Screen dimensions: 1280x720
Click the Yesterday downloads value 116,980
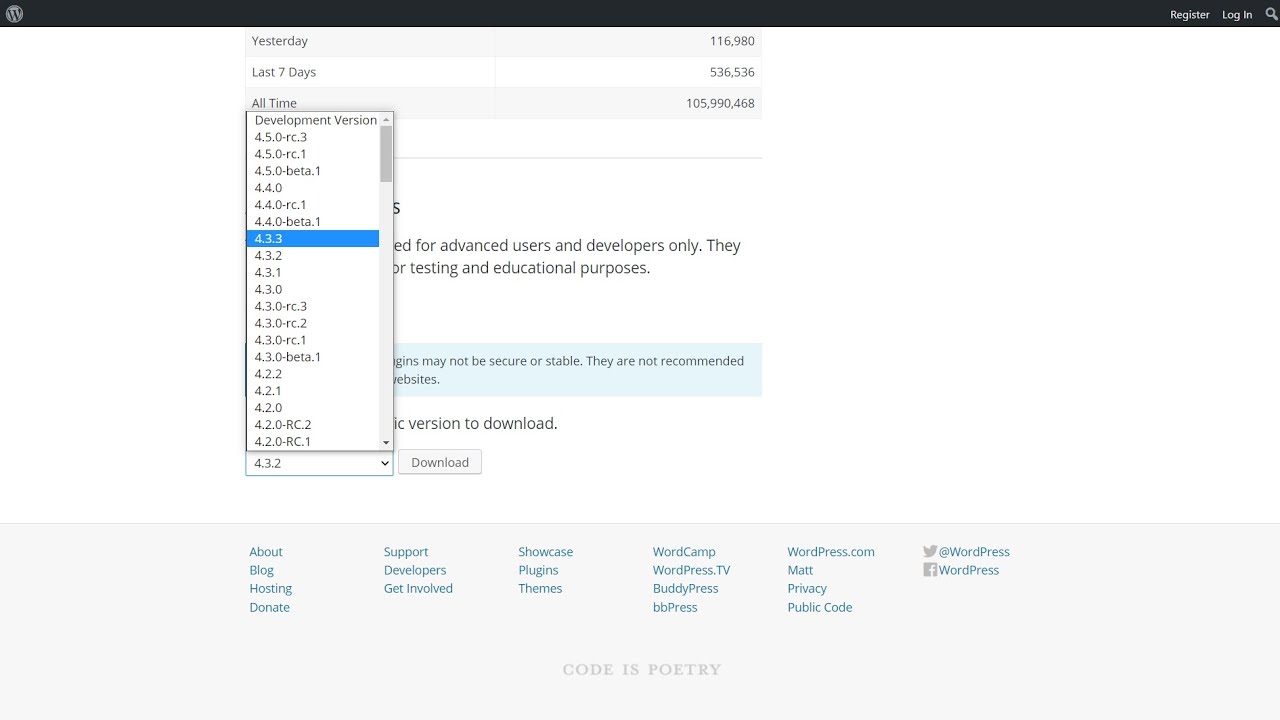(x=732, y=41)
